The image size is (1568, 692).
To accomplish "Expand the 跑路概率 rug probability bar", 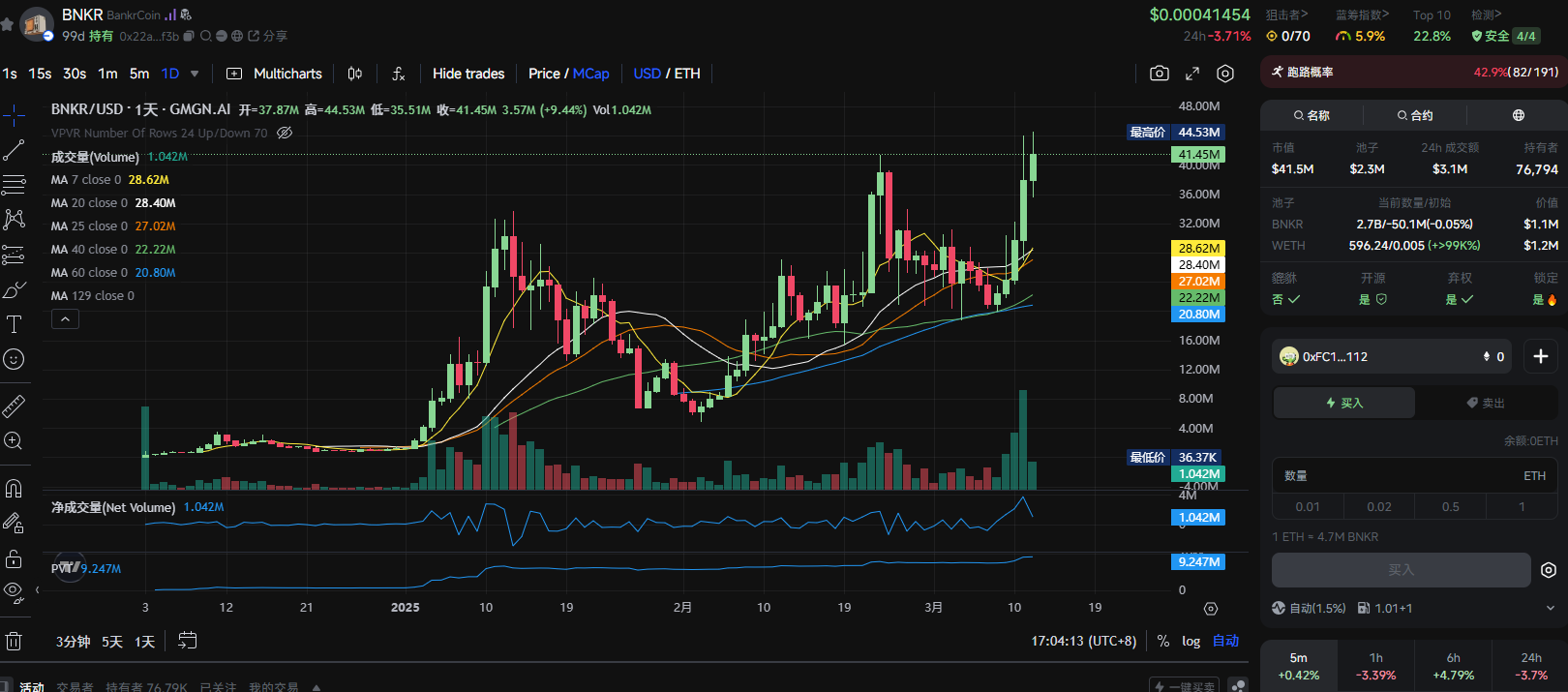I will (1414, 72).
